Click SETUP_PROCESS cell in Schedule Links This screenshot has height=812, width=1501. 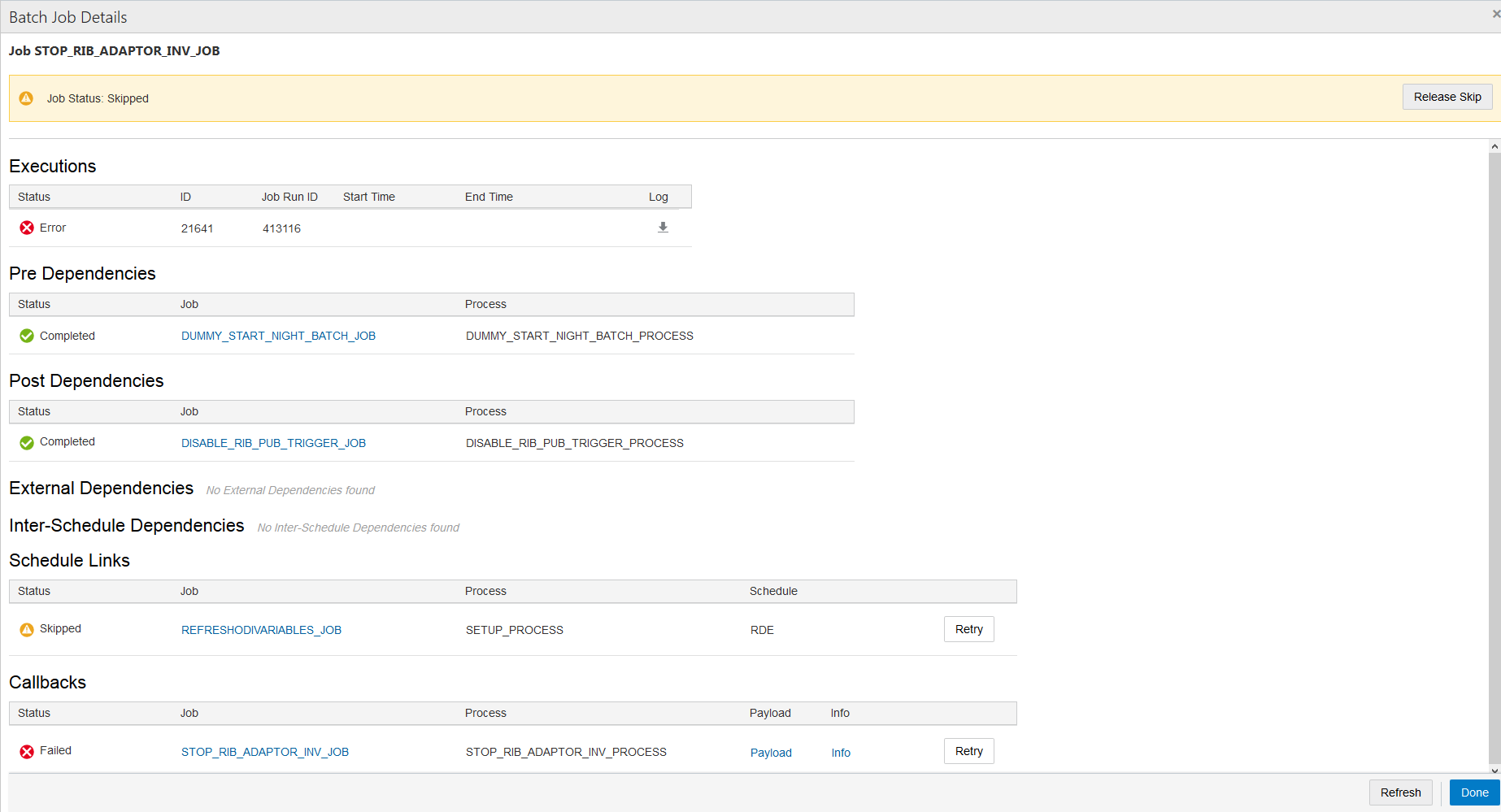515,630
